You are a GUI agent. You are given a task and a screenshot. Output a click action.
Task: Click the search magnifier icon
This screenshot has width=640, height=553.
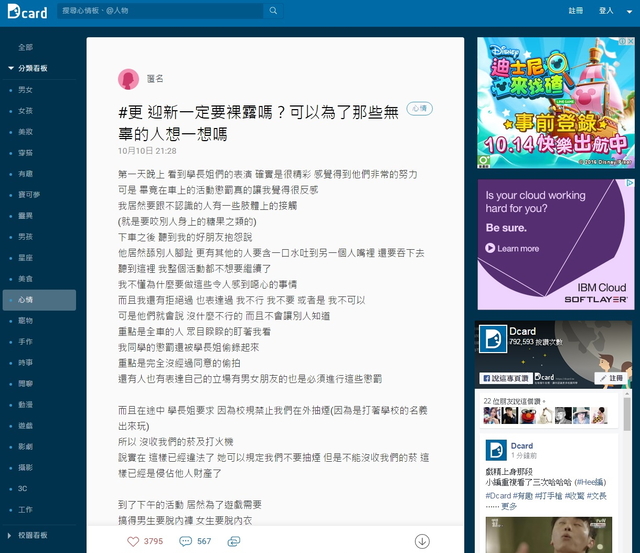tap(273, 10)
